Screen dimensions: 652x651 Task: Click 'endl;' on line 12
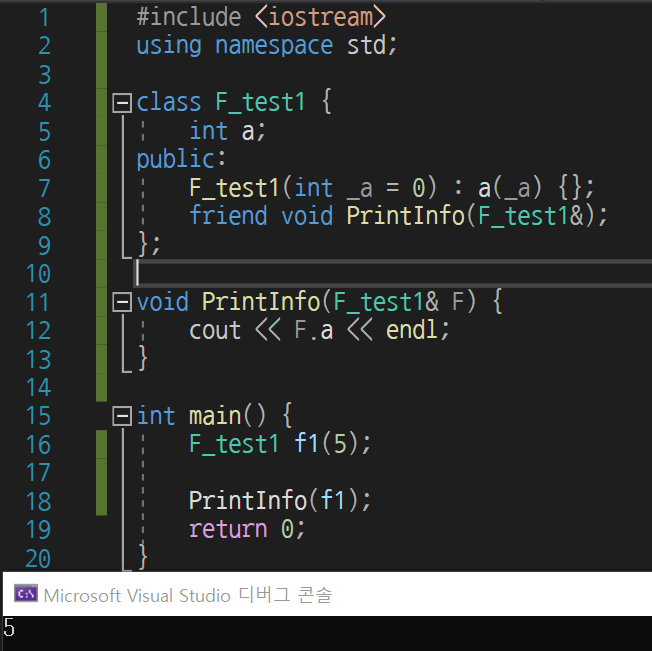418,330
